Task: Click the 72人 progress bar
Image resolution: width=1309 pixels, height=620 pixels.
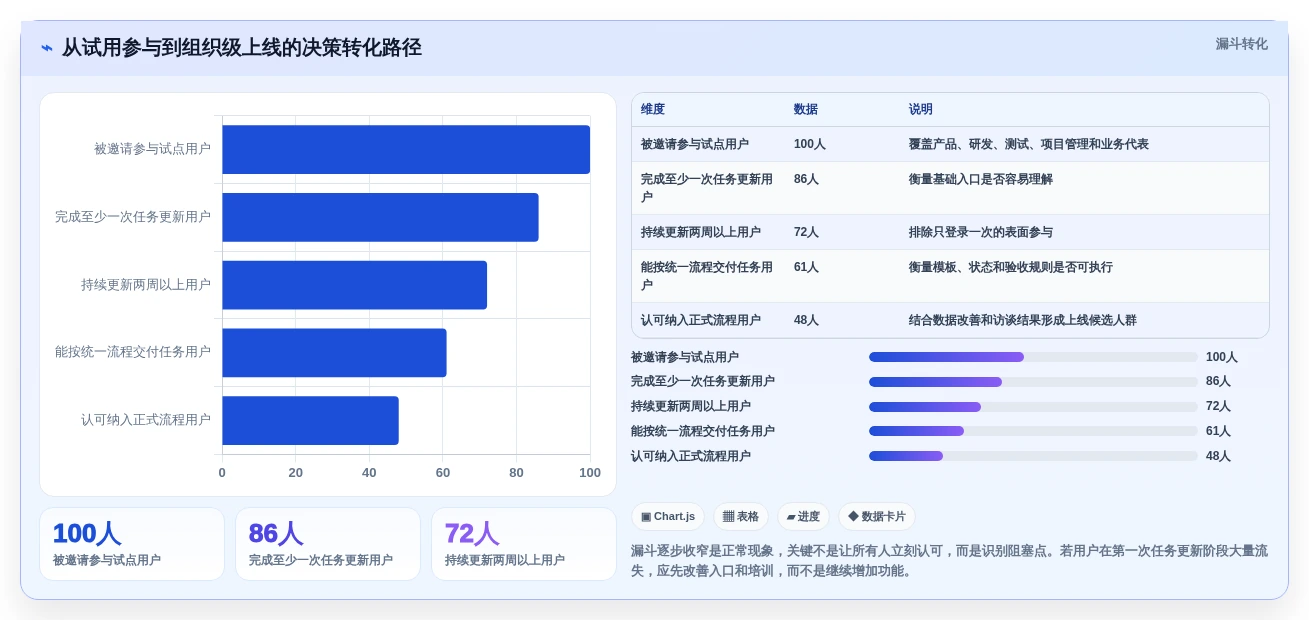Action: (x=1033, y=407)
